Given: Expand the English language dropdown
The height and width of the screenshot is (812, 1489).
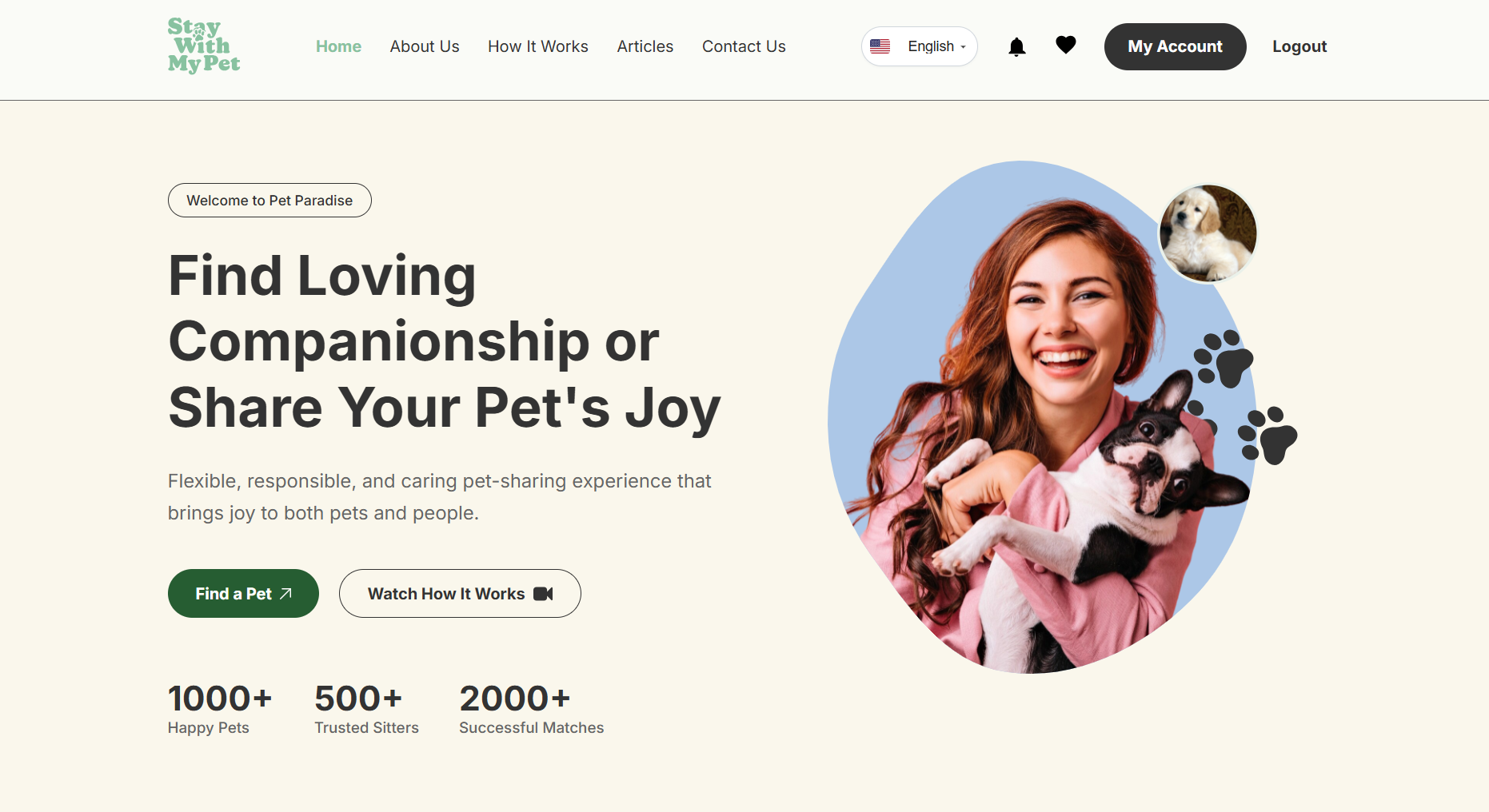Looking at the screenshot, I should click(920, 46).
